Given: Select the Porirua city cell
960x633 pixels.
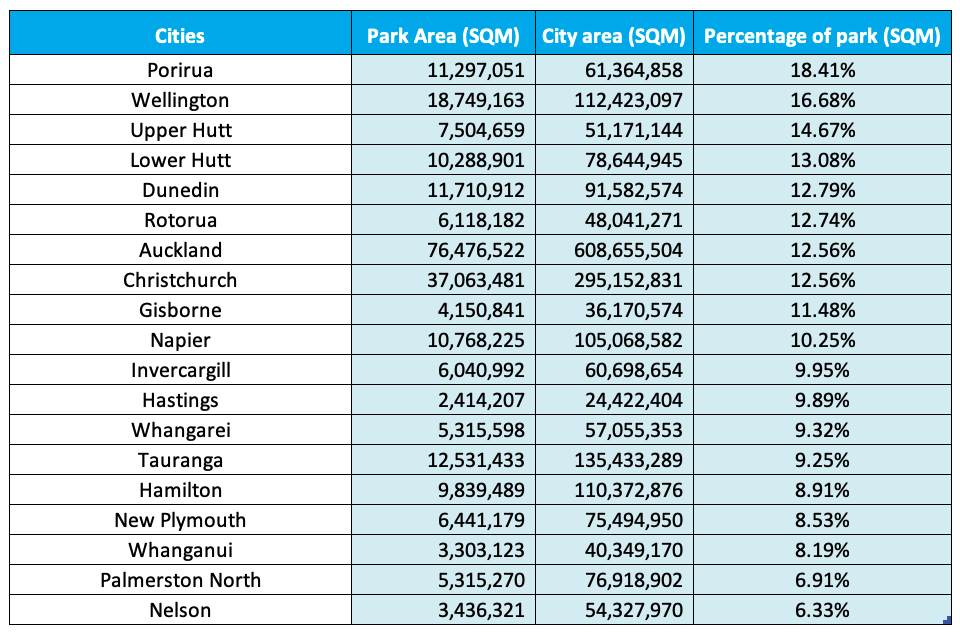Looking at the screenshot, I should point(180,70).
